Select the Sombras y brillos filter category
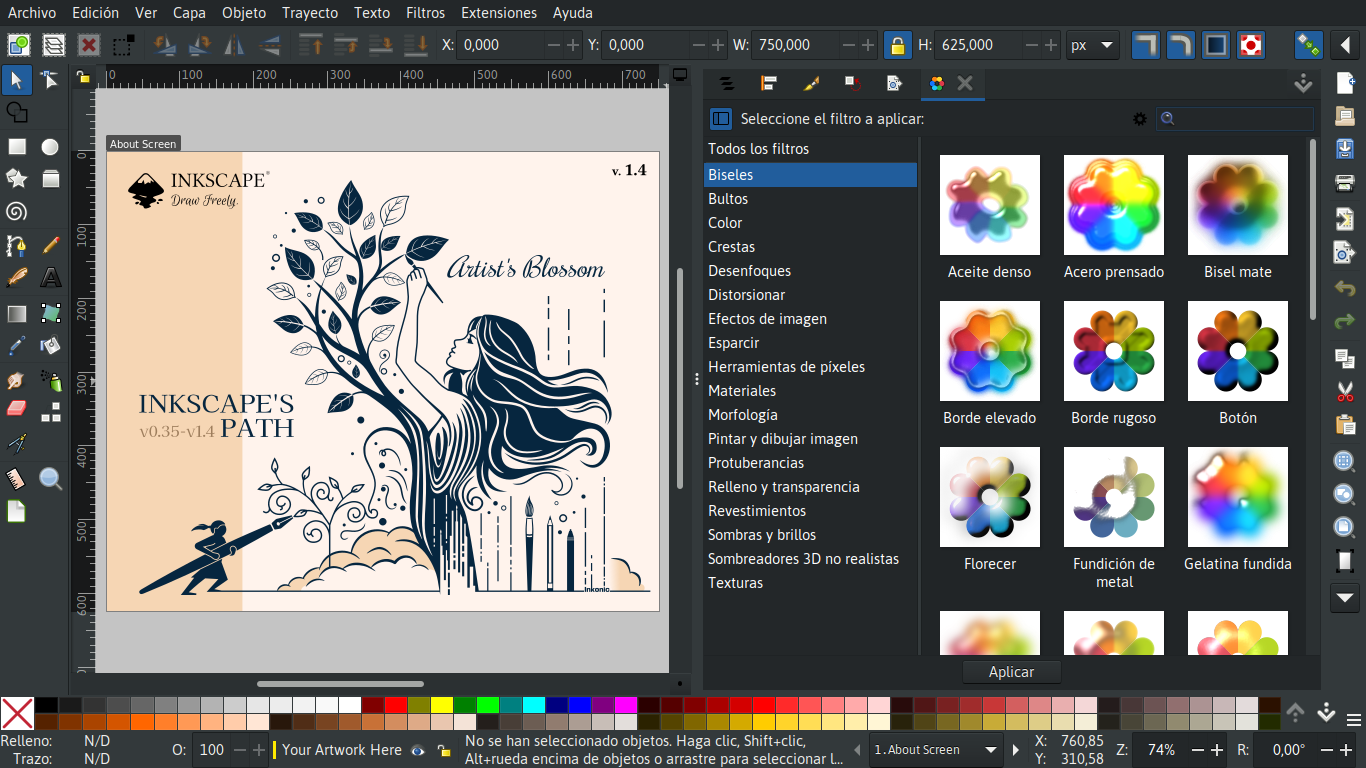 click(762, 535)
